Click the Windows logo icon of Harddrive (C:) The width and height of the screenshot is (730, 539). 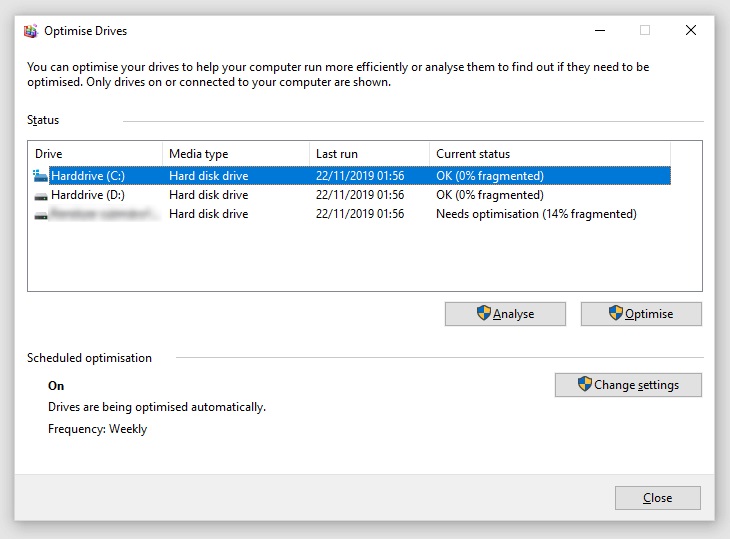[41, 176]
